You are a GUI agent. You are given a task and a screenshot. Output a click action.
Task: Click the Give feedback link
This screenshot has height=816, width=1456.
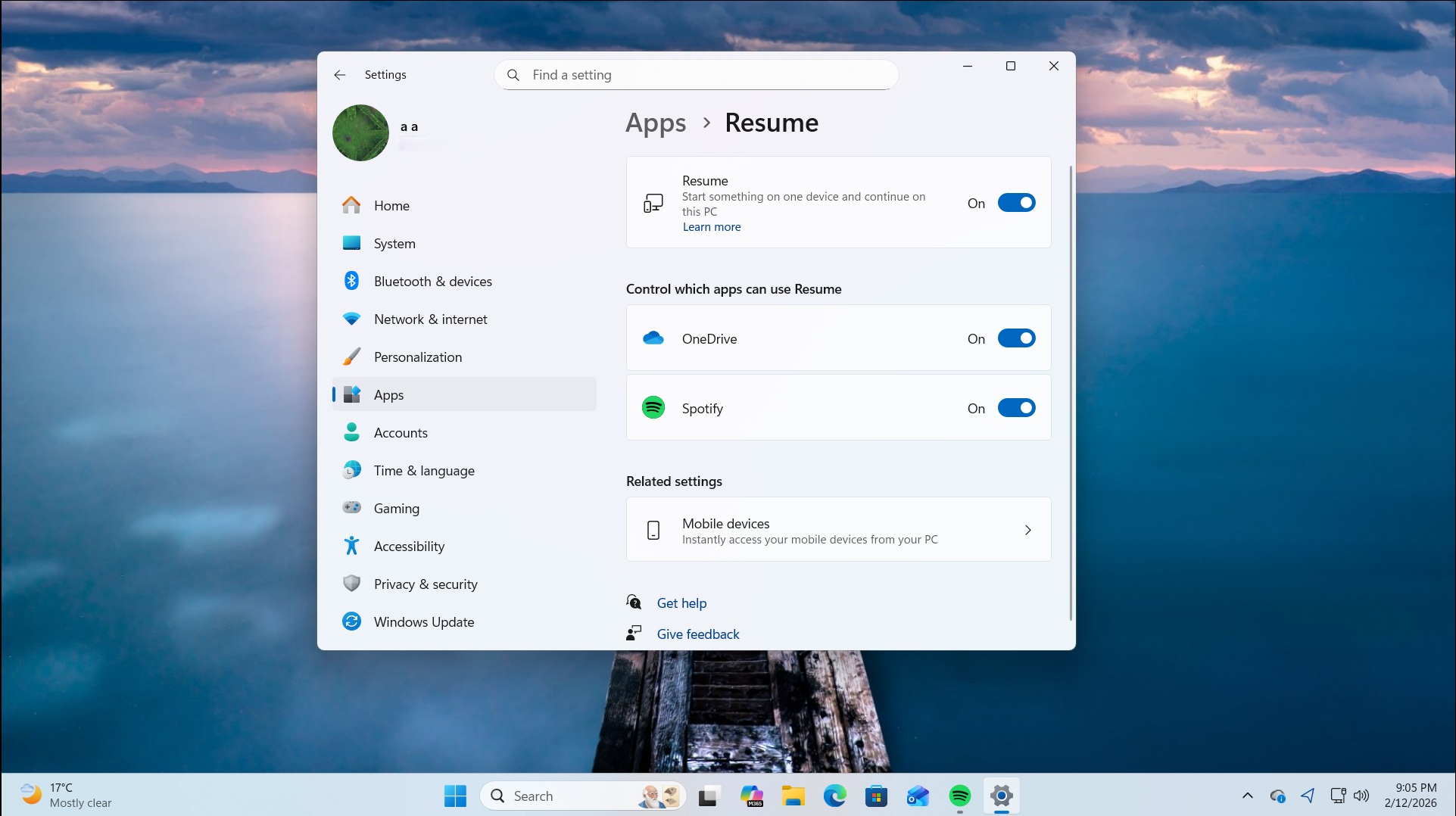[697, 634]
